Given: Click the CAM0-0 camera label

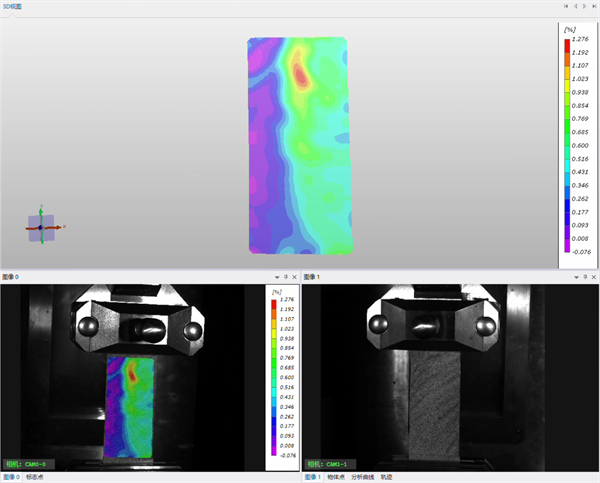Looking at the screenshot, I should coord(29,464).
